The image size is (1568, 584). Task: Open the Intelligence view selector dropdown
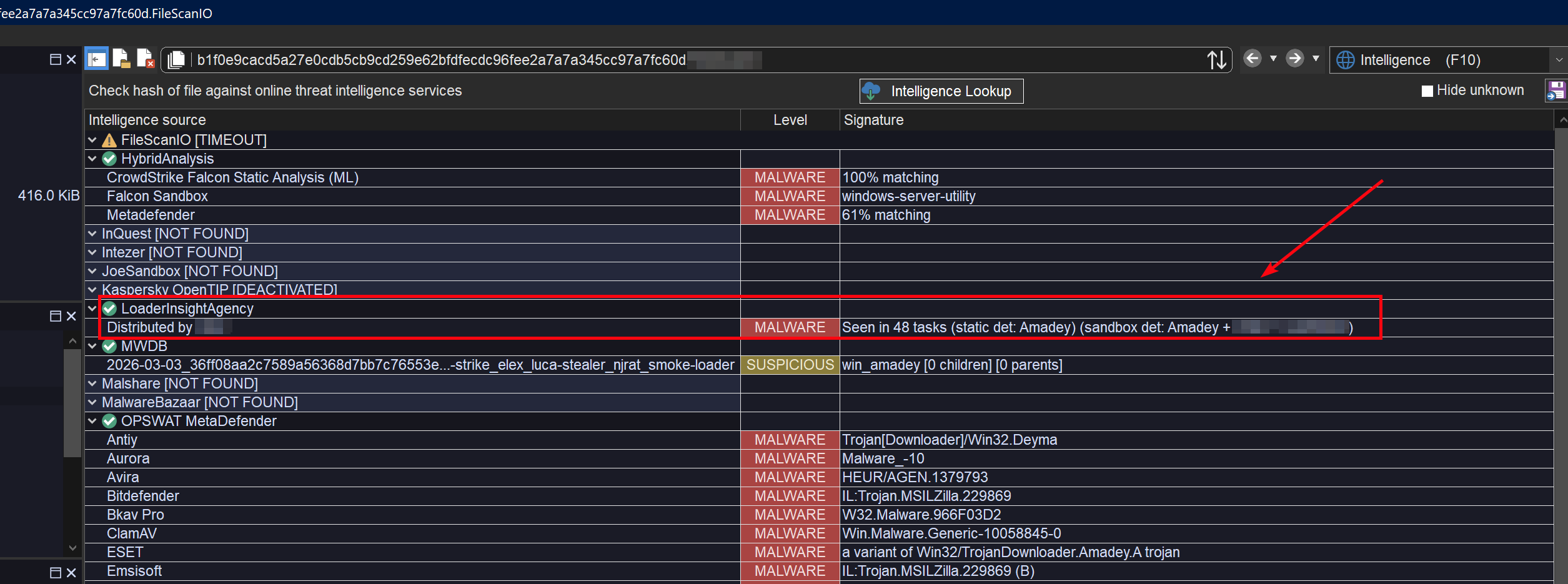(1559, 60)
